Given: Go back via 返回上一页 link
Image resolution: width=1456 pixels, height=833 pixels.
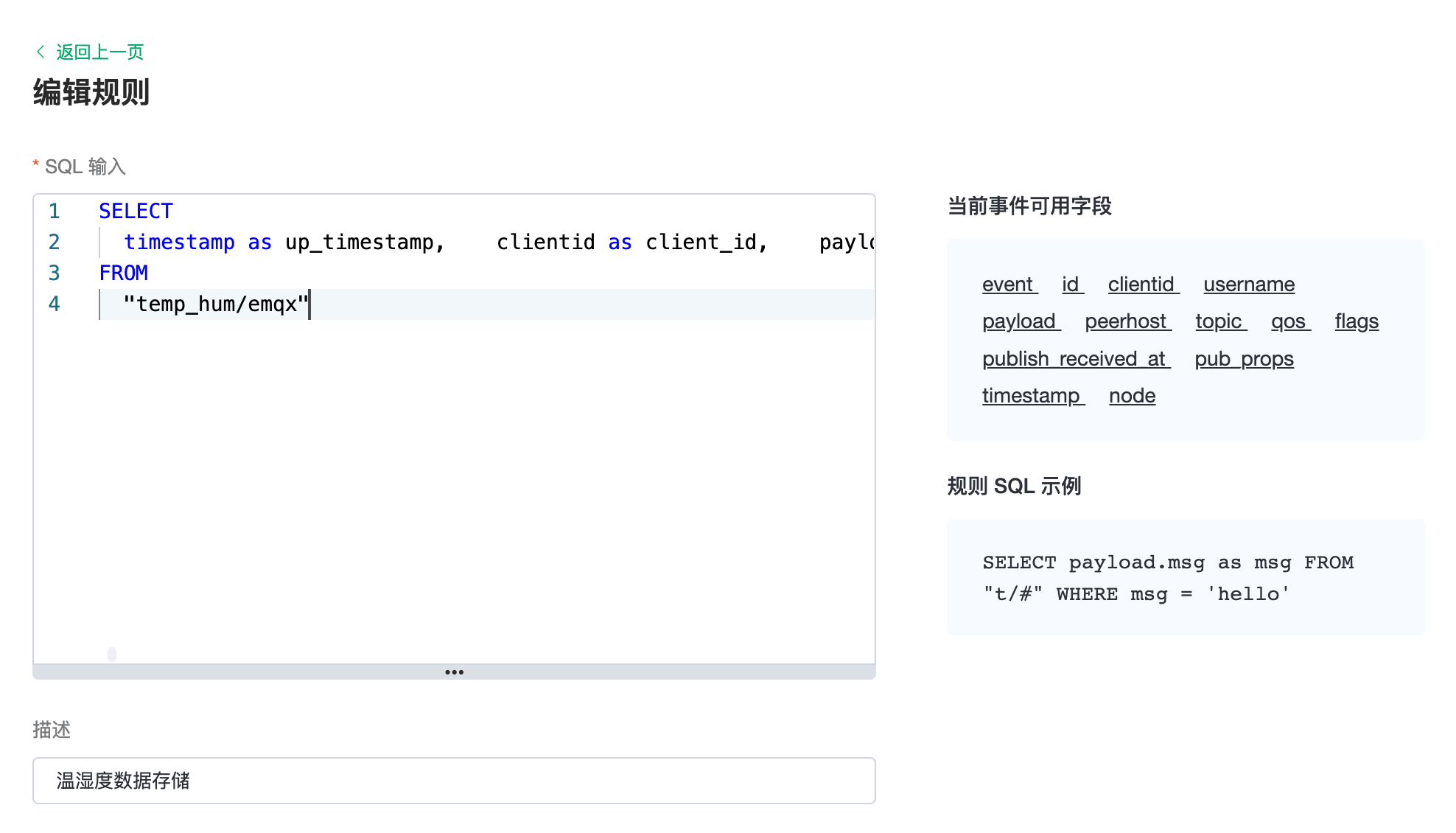Looking at the screenshot, I should (99, 52).
